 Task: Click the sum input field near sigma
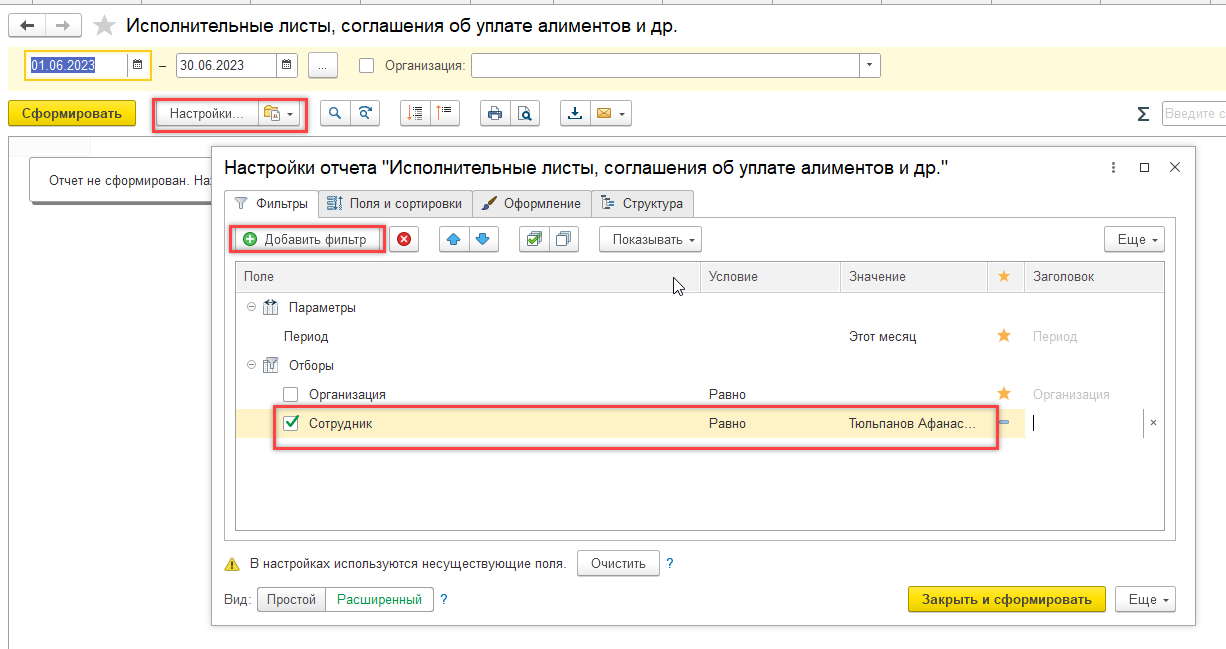[x=1194, y=114]
